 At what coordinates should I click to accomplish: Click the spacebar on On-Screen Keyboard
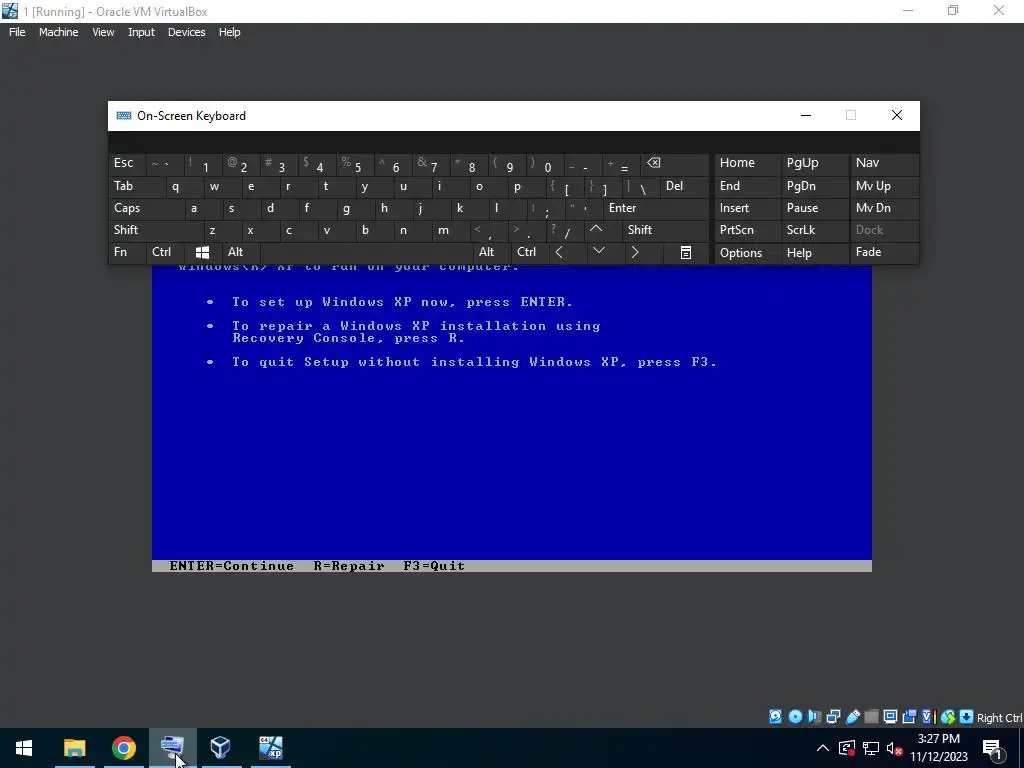366,252
